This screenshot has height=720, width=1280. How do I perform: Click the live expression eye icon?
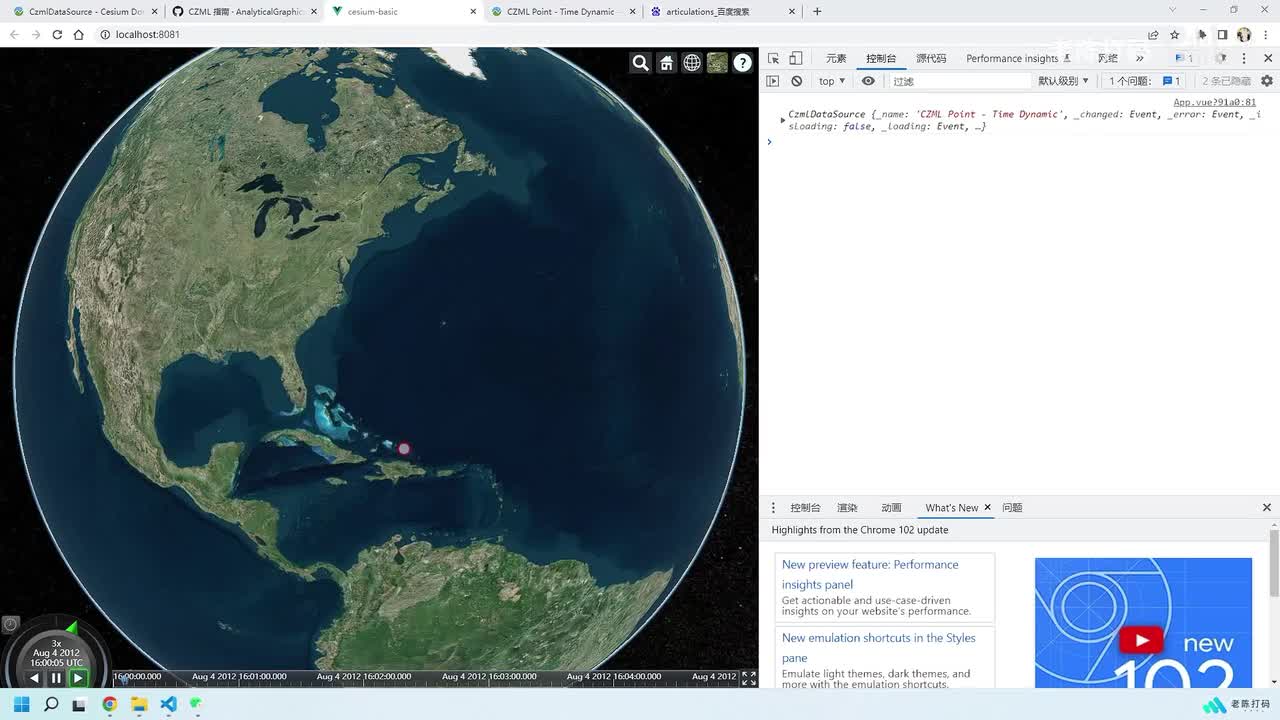[868, 81]
